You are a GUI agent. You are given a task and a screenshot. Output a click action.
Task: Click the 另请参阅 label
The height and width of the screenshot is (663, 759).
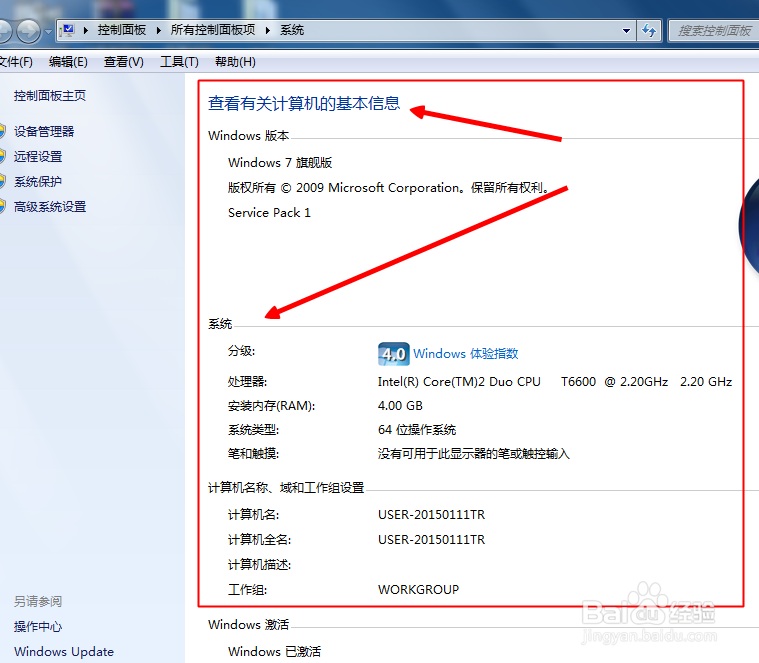tap(38, 602)
